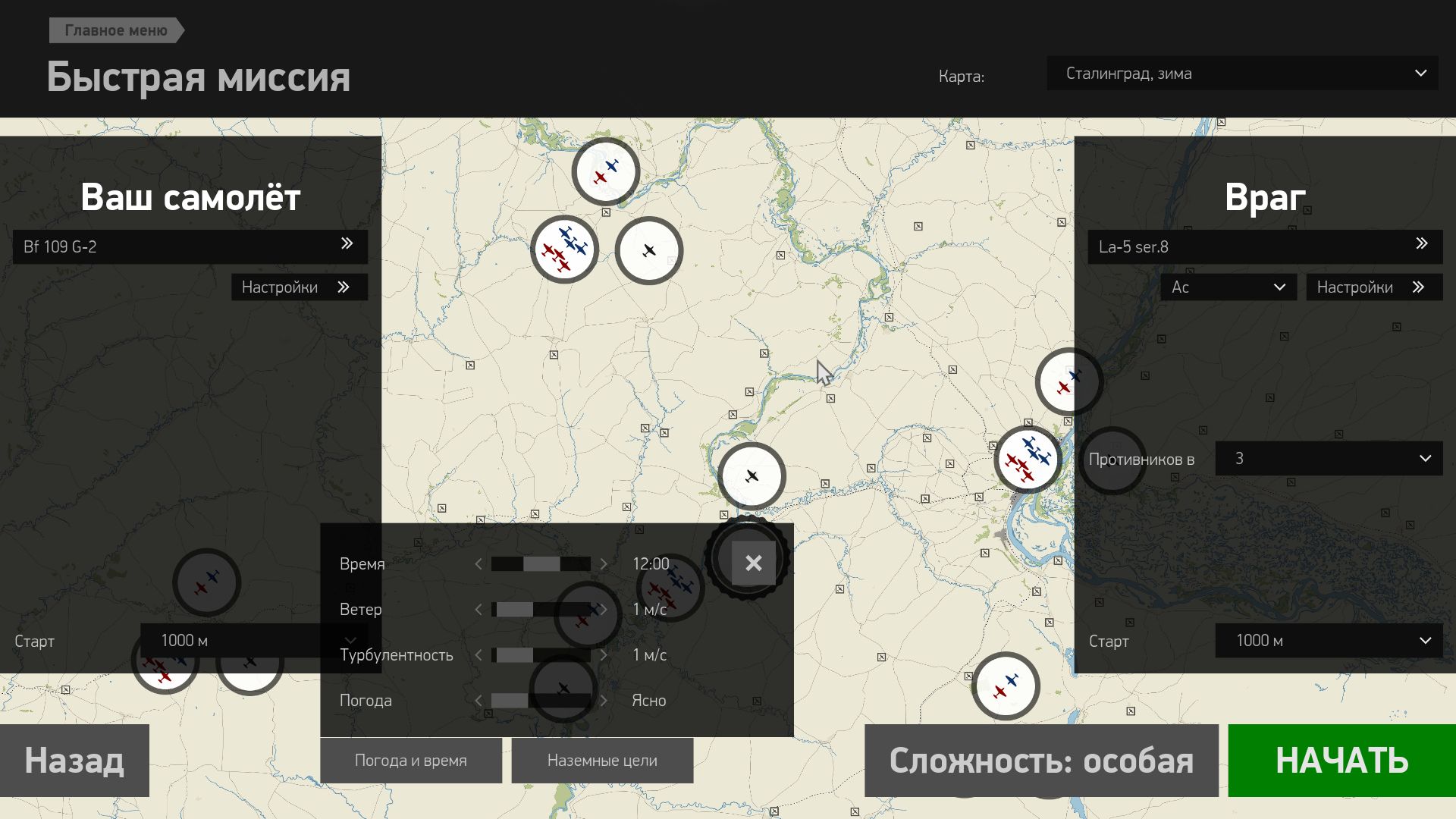Select the northernmost duel mission icon on map
Screen dimensions: 1456x819
tap(605, 172)
